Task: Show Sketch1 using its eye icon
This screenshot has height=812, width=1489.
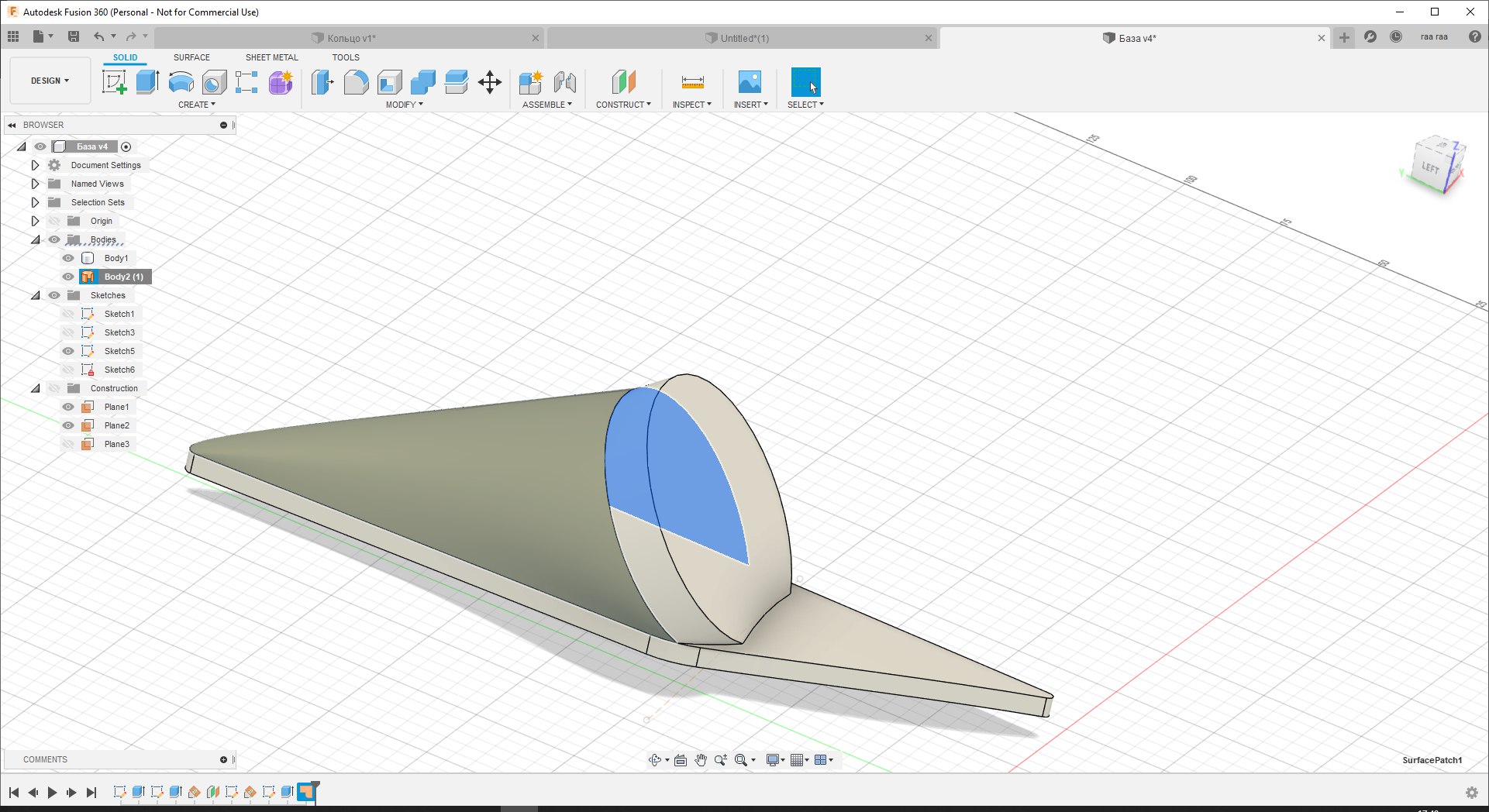Action: click(68, 314)
